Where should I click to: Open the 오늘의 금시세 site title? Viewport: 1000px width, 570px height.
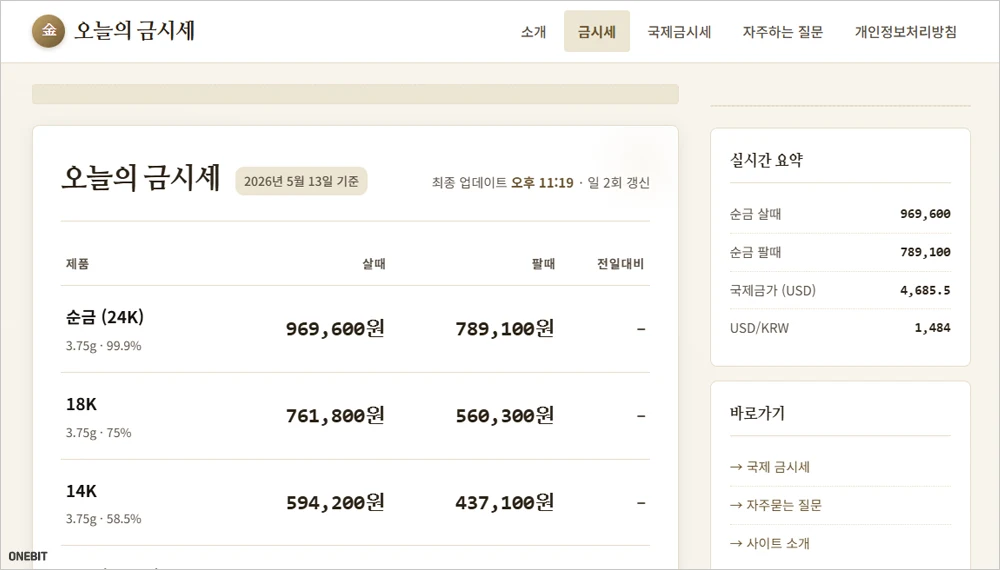(x=135, y=31)
